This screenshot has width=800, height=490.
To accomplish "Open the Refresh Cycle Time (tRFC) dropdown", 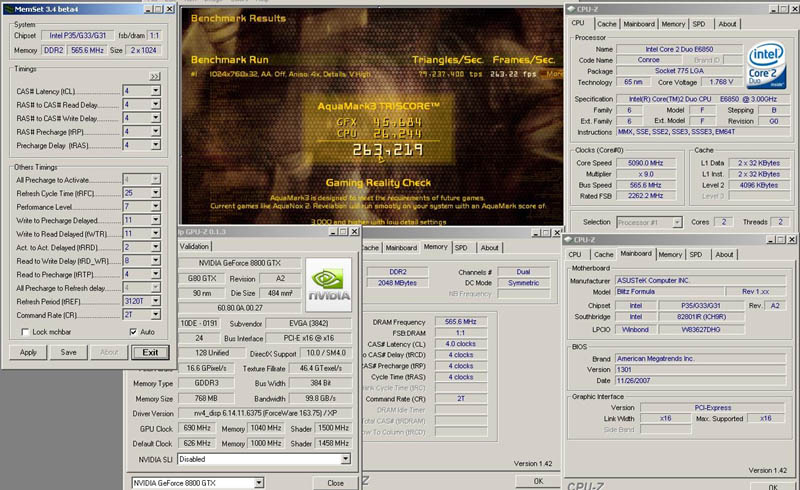I will [155, 193].
